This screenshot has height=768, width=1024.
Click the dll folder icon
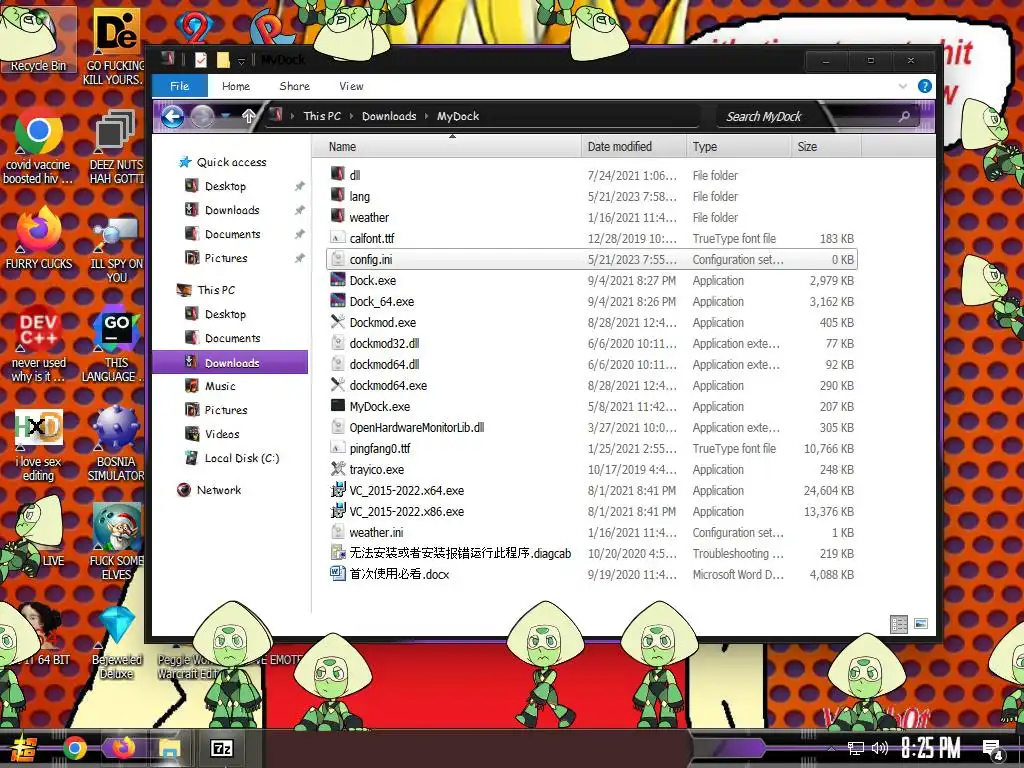click(338, 174)
